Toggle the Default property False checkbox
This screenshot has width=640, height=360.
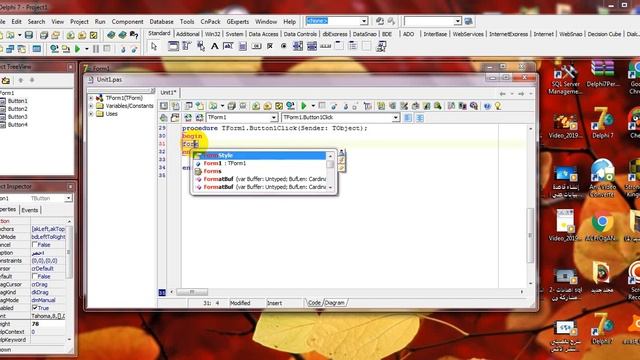(x=35, y=276)
